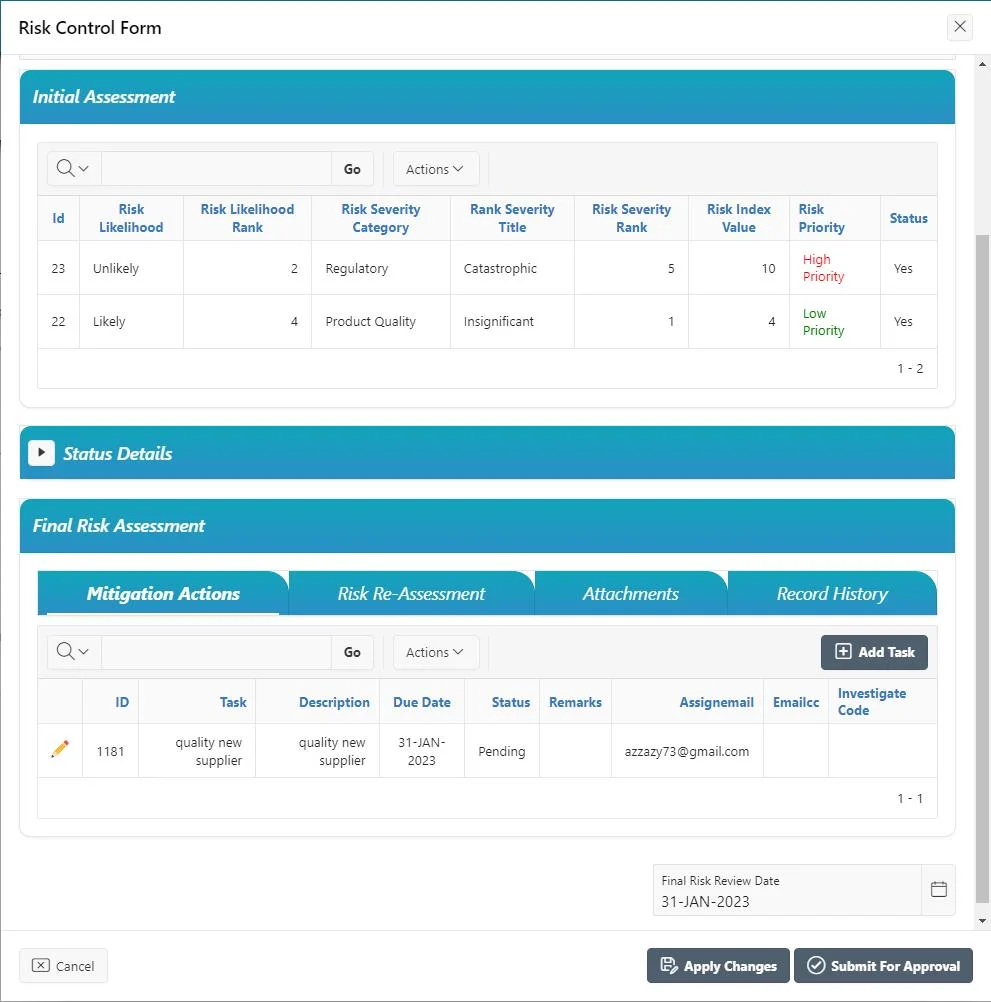This screenshot has width=991, height=1002.
Task: Click the checkmark icon on Submit For Approval
Action: coord(816,966)
